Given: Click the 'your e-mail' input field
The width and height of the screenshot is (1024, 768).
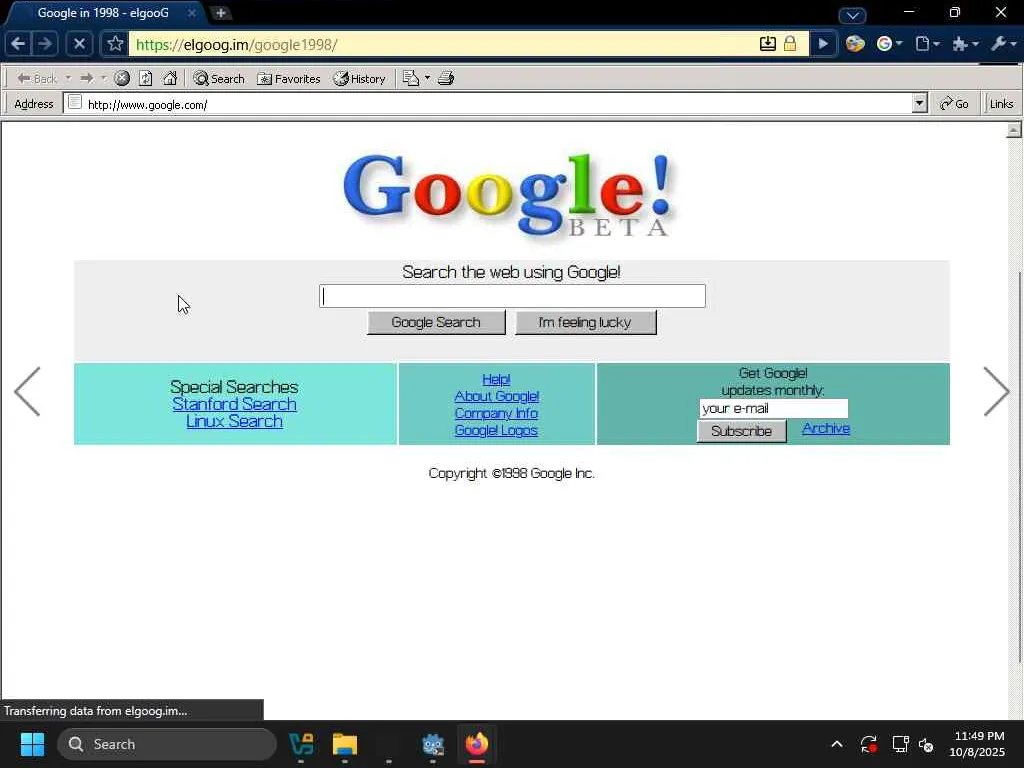Looking at the screenshot, I should pyautogui.click(x=774, y=409).
